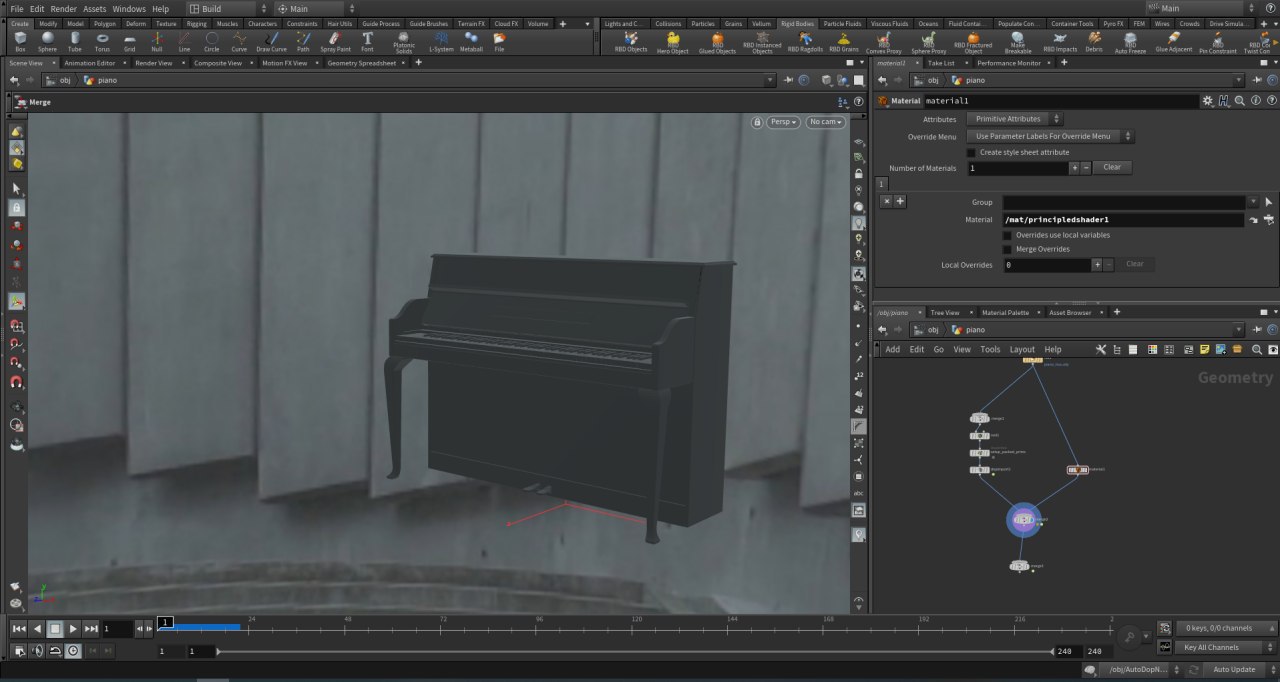Click the timeline frame slider handle
The image size is (1280, 682).
166,623
